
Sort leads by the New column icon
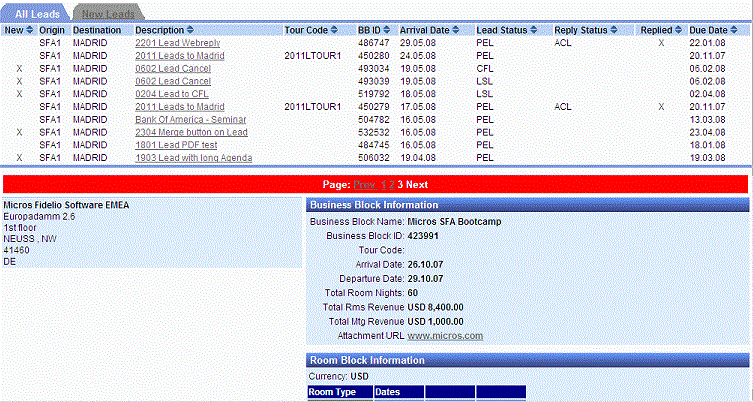28,31
